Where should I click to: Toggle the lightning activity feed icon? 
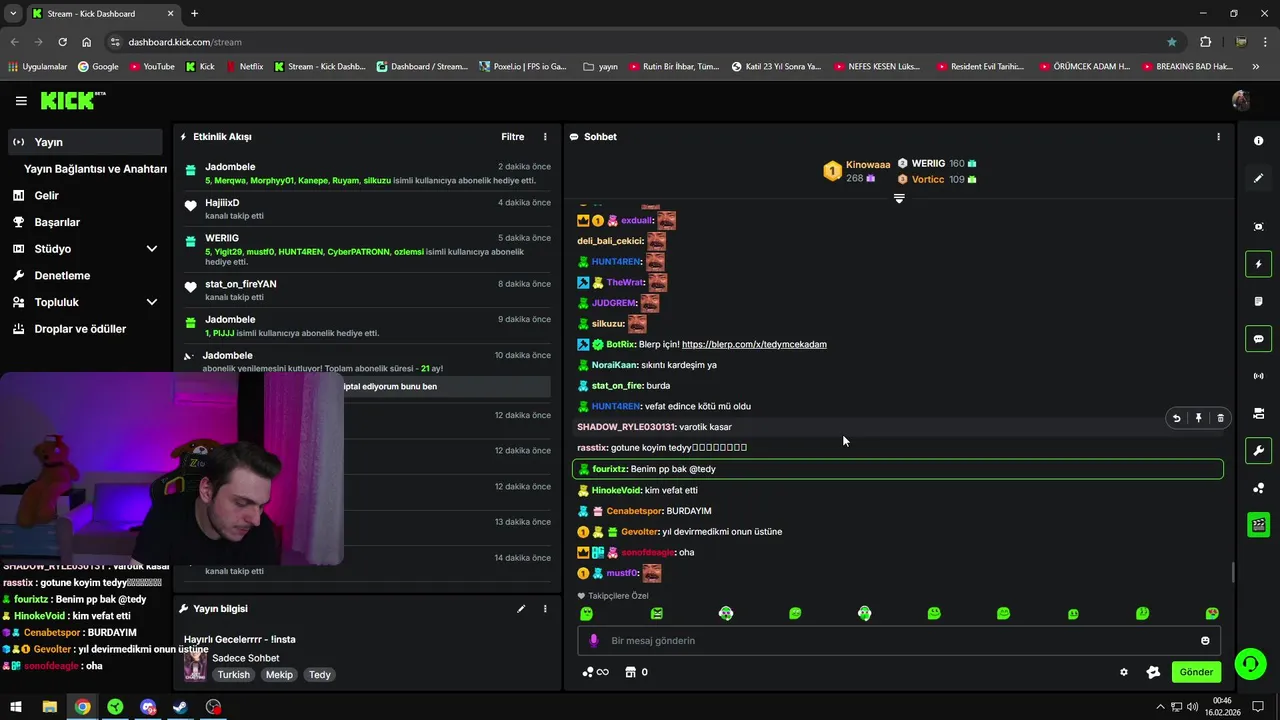(1258, 264)
